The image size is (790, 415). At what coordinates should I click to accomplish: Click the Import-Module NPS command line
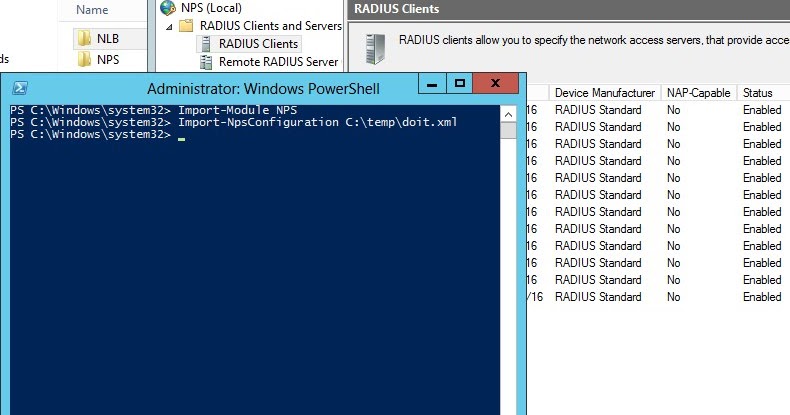click(154, 110)
